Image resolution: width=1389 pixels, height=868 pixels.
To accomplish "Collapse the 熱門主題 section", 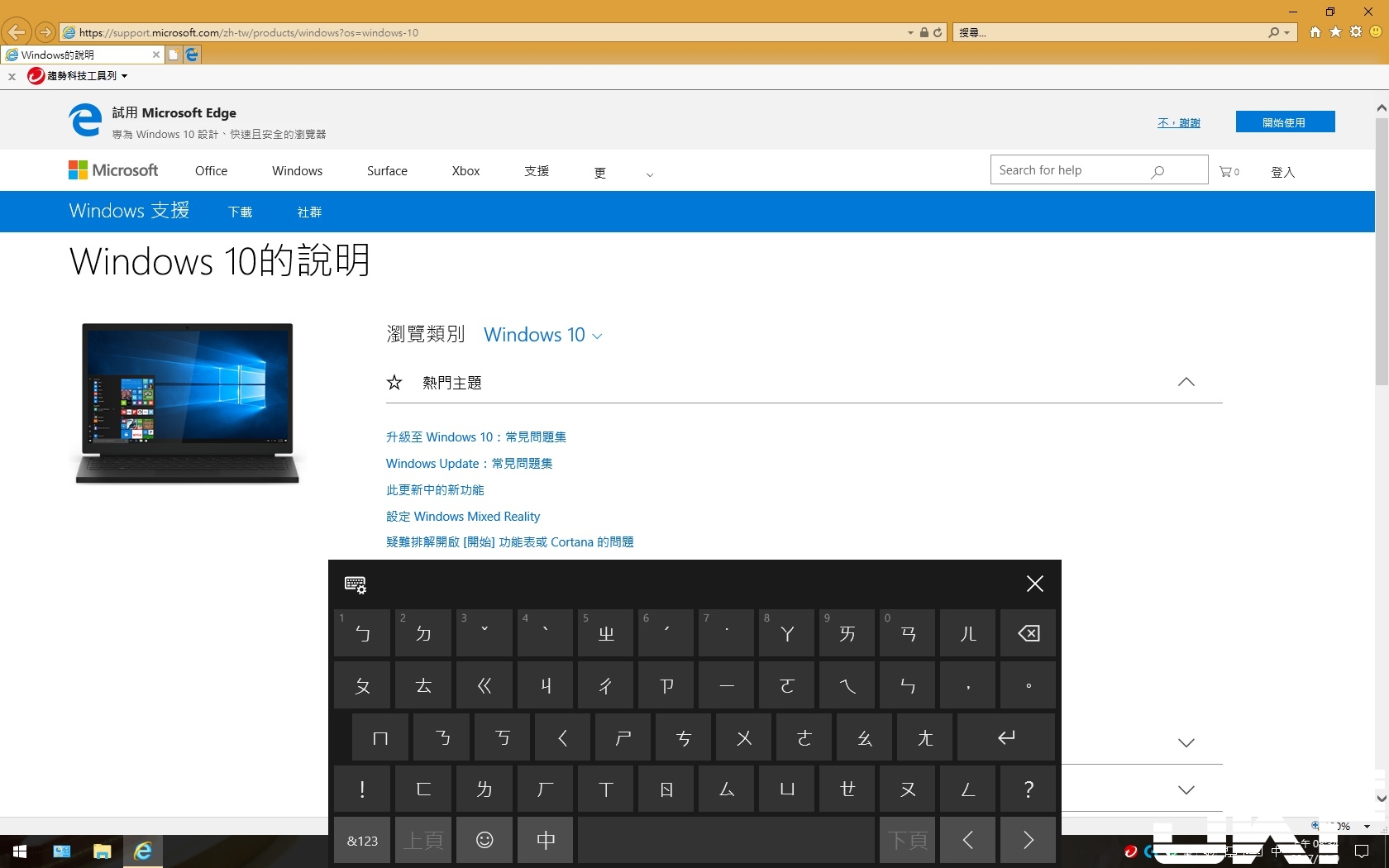I will pyautogui.click(x=1186, y=382).
